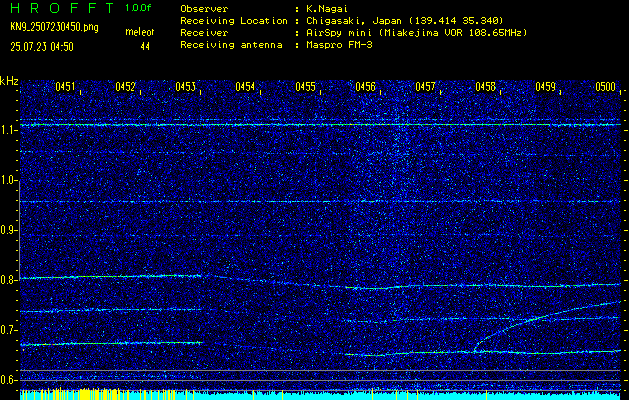Click the Maspro FM-3 antenna text
The width and height of the screenshot is (629, 400).
coord(339,45)
